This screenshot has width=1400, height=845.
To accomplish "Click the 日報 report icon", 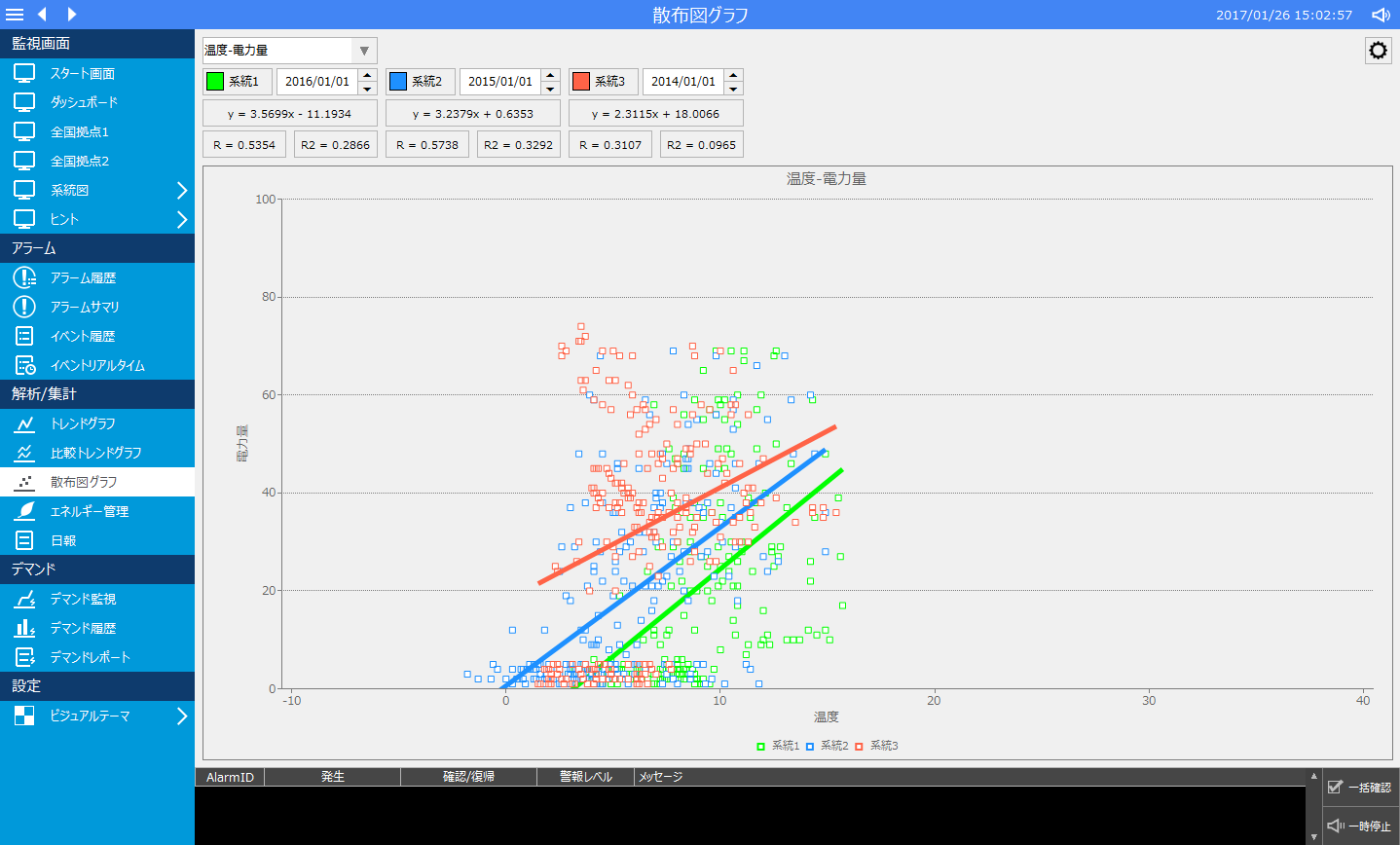I will click(x=24, y=540).
